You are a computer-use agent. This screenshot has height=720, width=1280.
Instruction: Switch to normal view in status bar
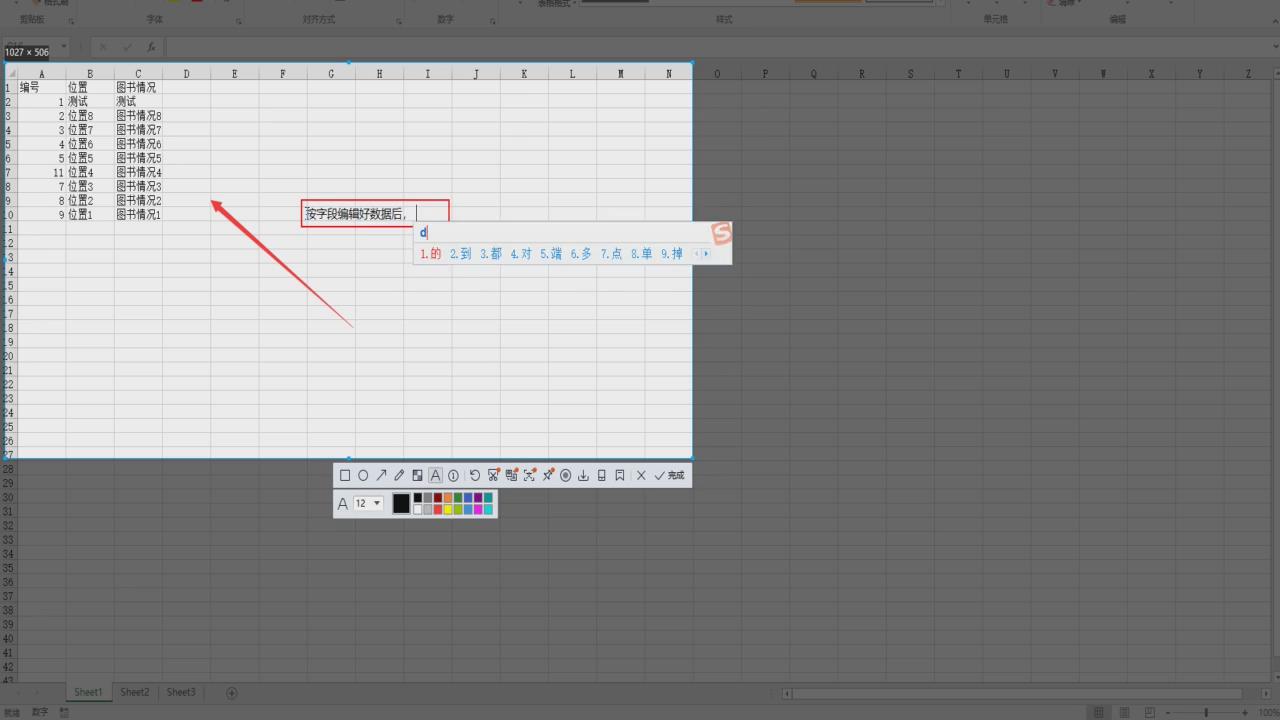click(1099, 712)
